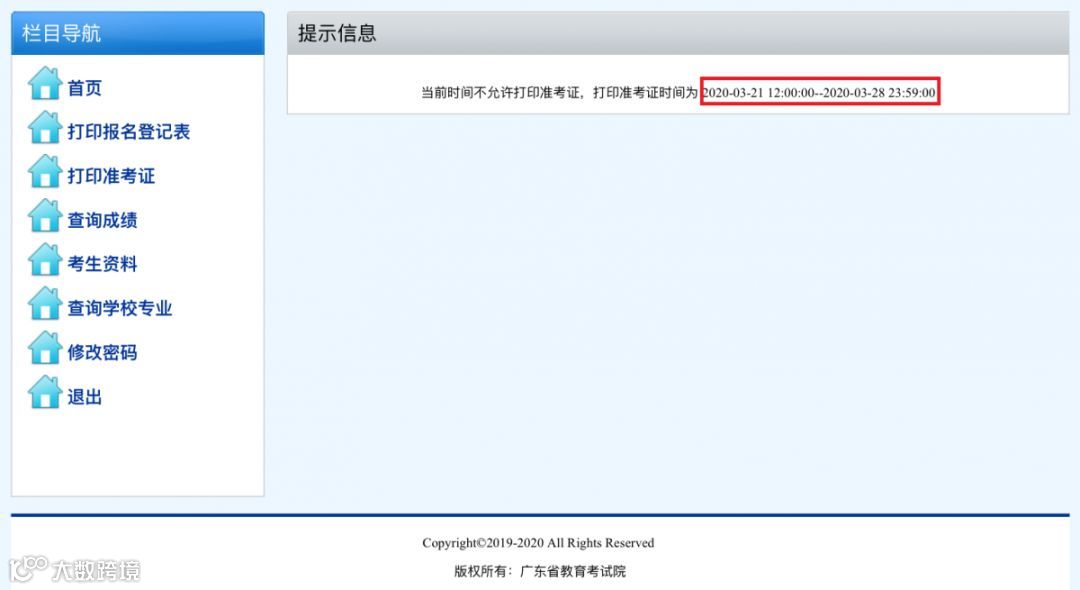Open the 首页 home link
Viewport: 1080px width, 590px height.
[x=85, y=88]
